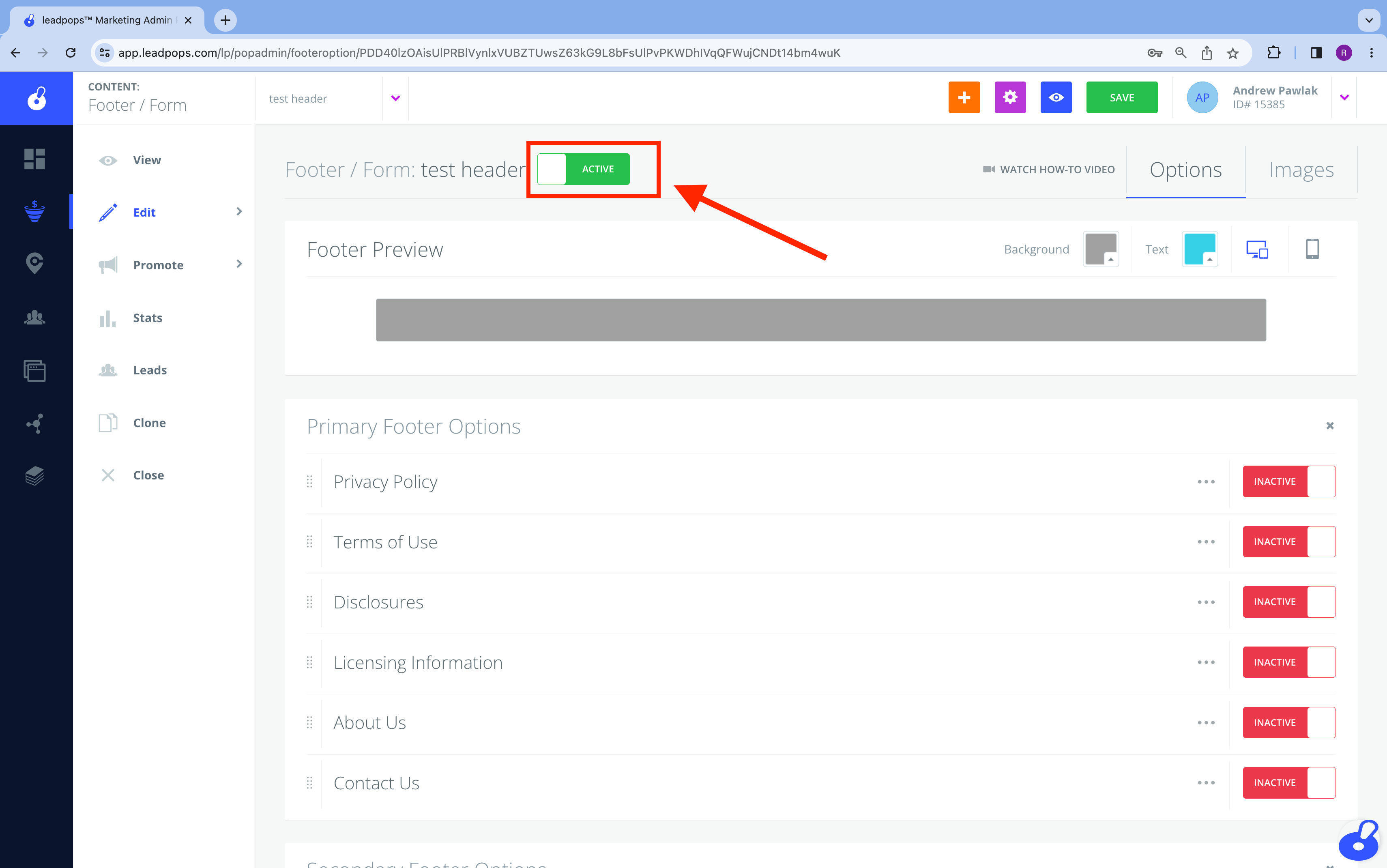
Task: Open the Chrome three-dot menu
Action: point(1372,53)
